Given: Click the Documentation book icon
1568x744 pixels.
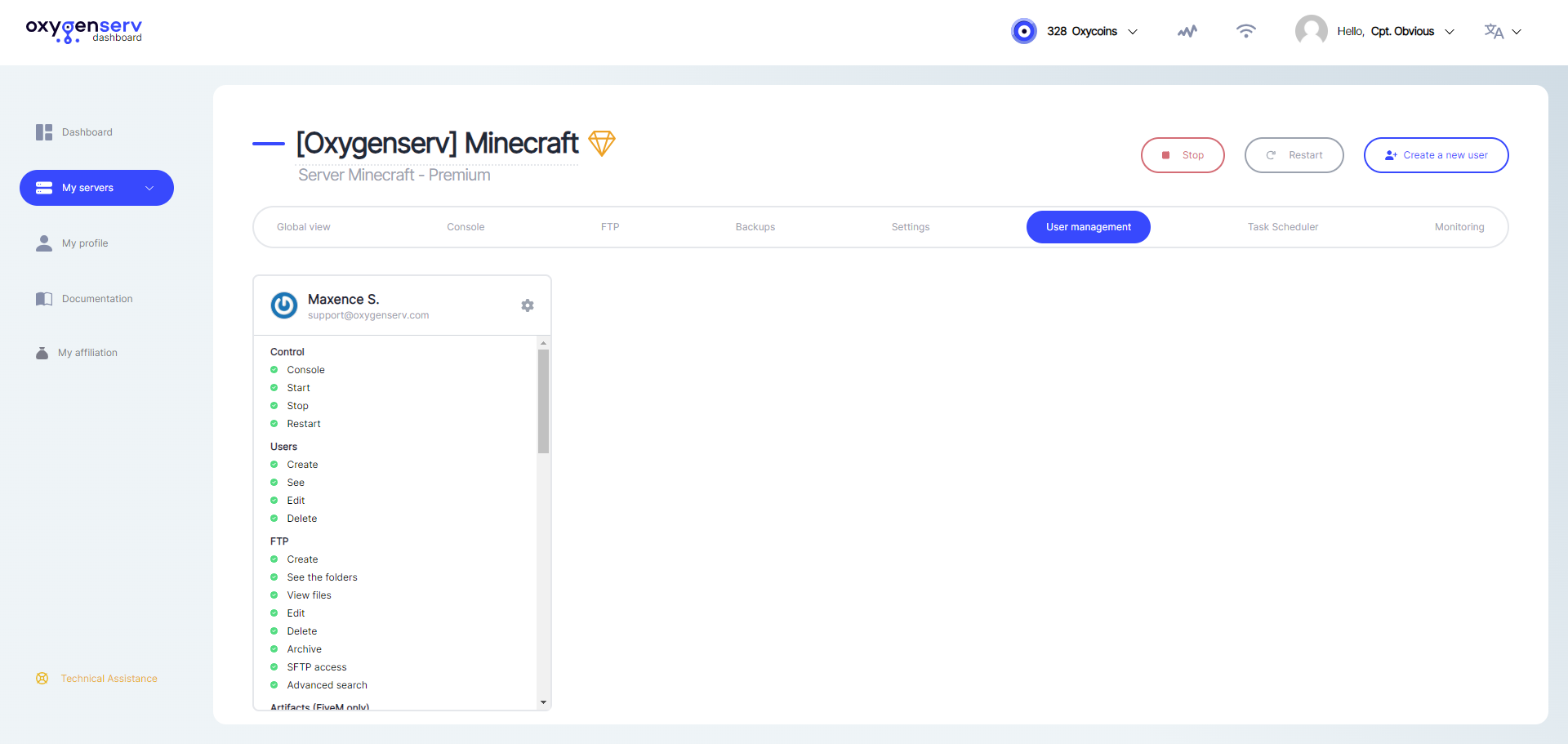Looking at the screenshot, I should tap(44, 299).
